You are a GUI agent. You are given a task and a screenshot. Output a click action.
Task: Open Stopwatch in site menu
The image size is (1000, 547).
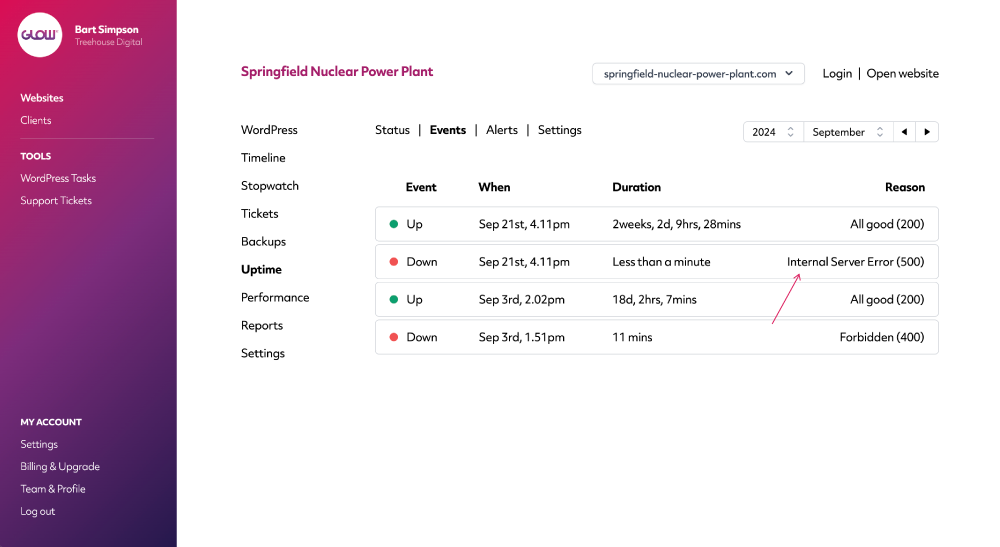click(270, 186)
